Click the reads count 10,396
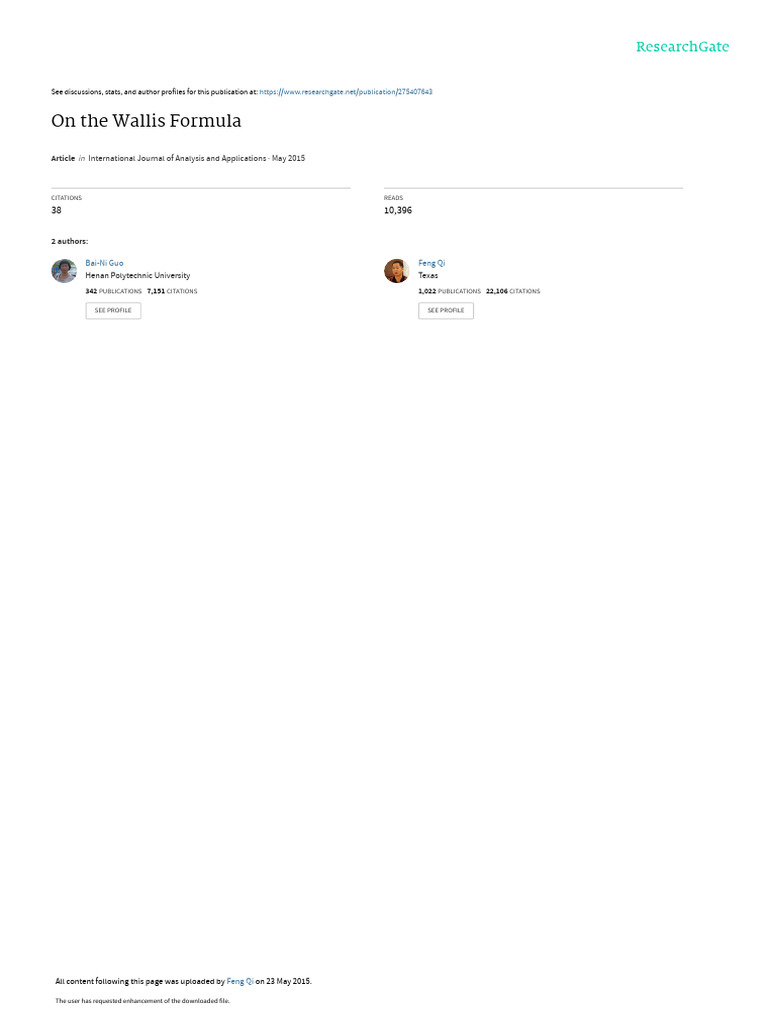Image resolution: width=768 pixels, height=1024 pixels. 398,210
